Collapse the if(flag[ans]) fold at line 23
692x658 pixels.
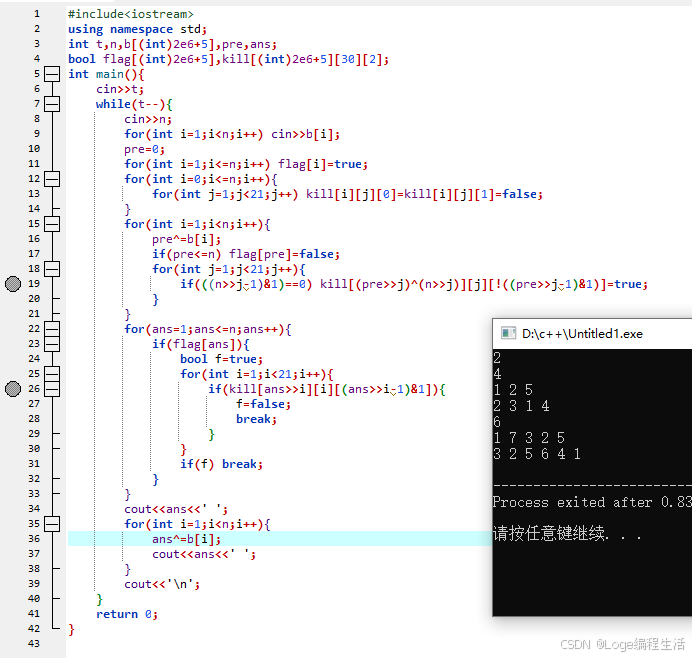[52, 344]
